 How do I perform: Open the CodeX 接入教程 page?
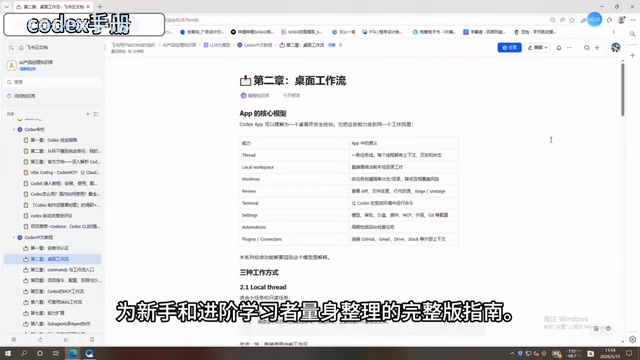64,183
